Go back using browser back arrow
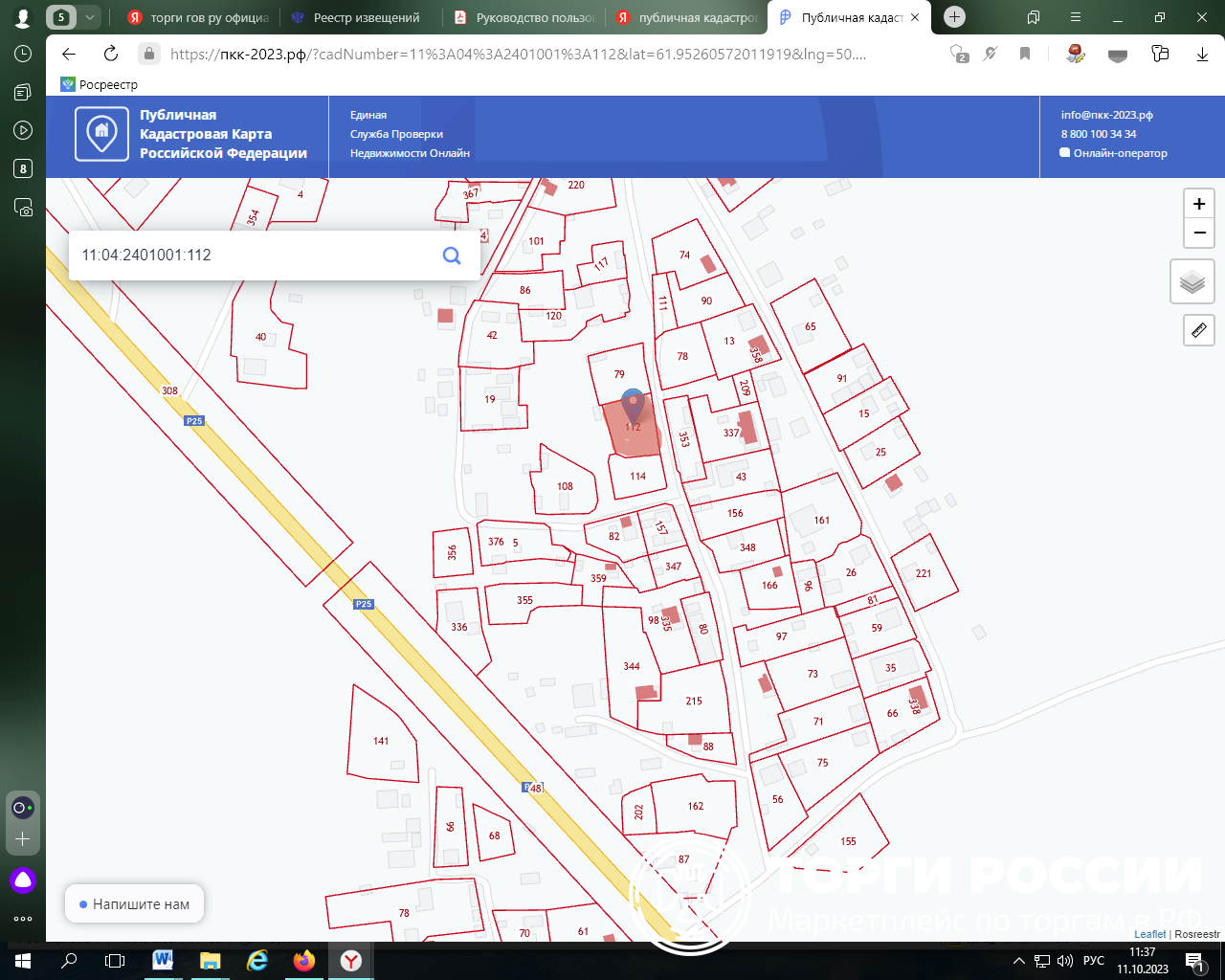Screen dimensions: 1225x980 [x=69, y=54]
